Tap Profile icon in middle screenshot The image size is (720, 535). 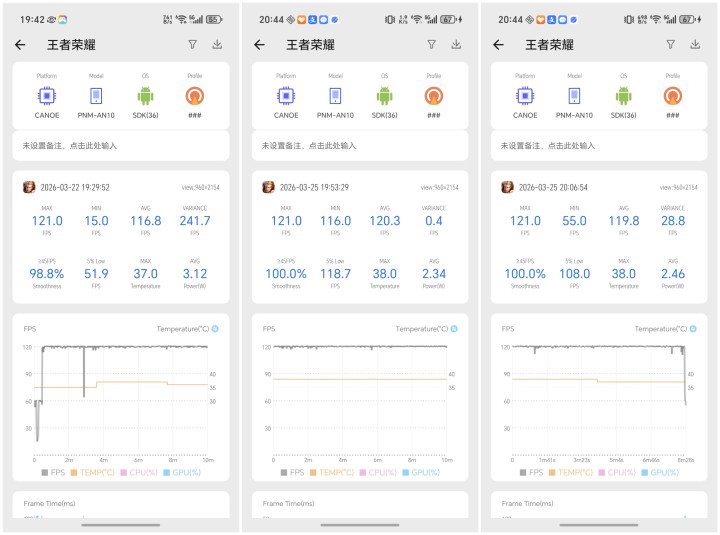[434, 96]
